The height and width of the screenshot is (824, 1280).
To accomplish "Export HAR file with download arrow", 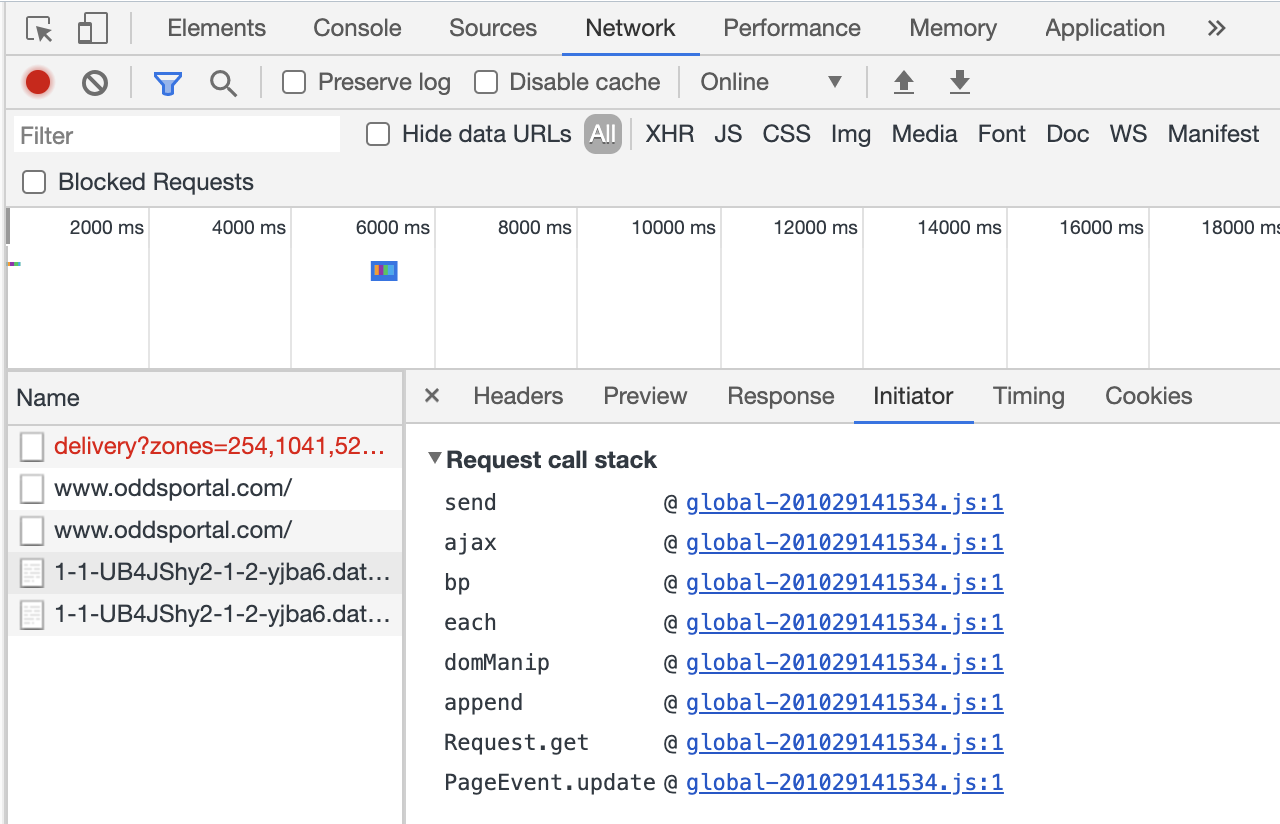I will pyautogui.click(x=960, y=82).
